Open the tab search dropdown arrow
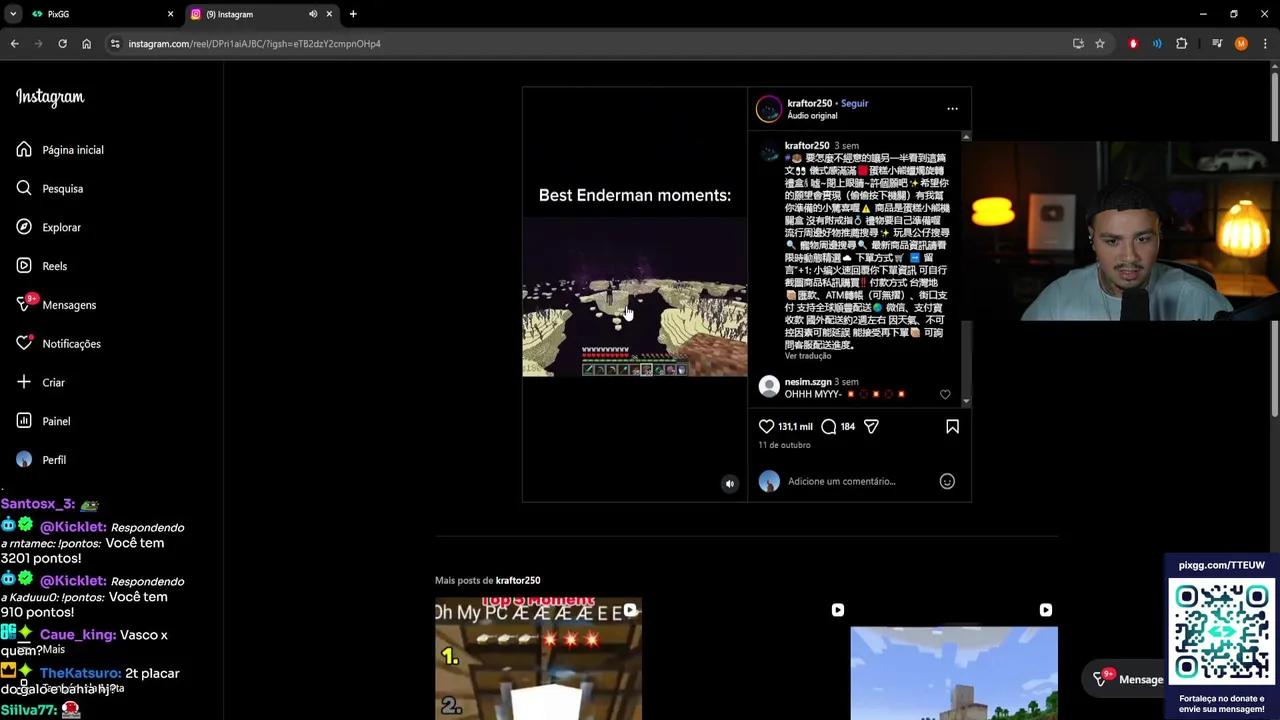The height and width of the screenshot is (720, 1280). [x=13, y=14]
